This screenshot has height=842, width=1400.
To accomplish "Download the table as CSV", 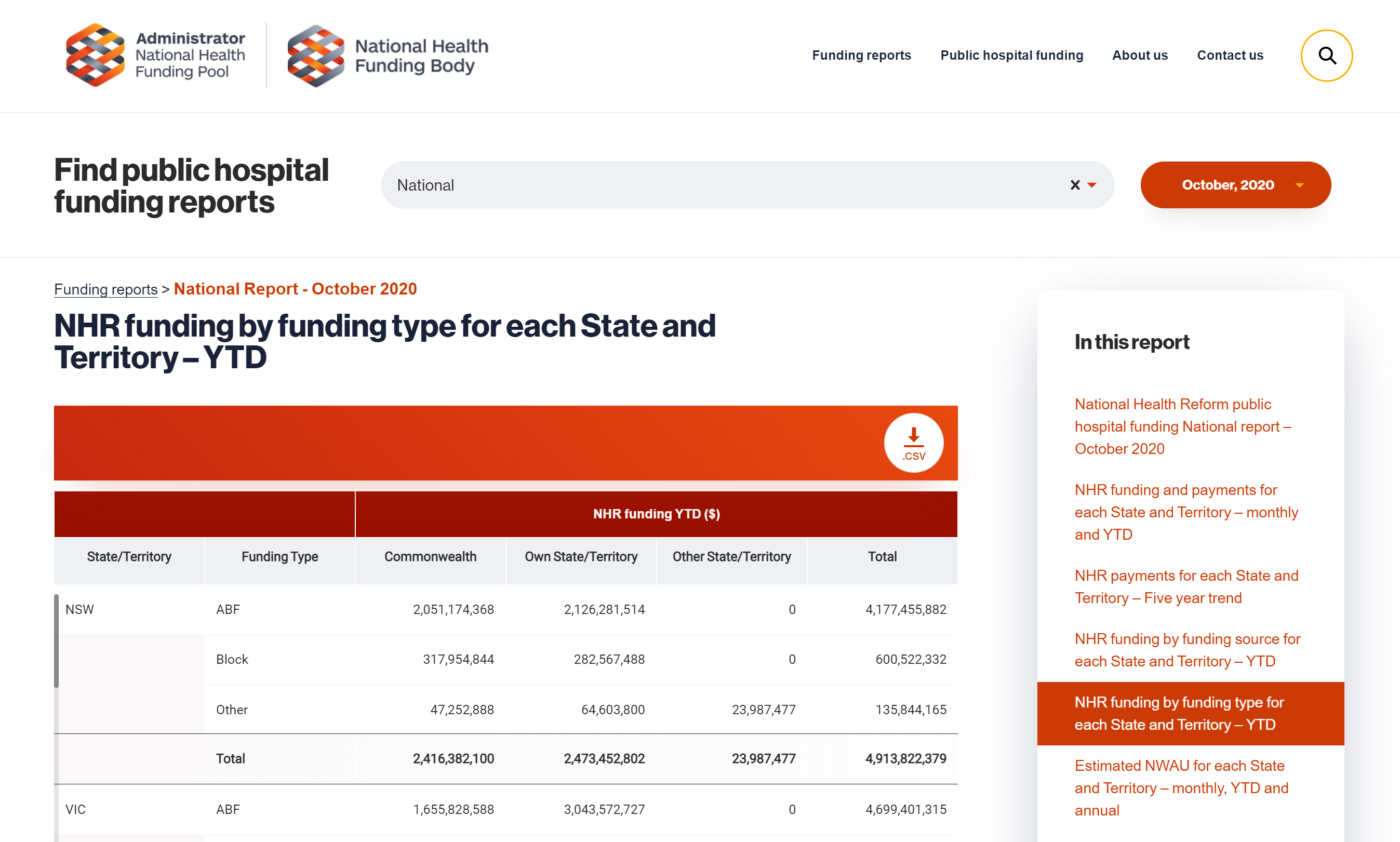I will click(913, 443).
